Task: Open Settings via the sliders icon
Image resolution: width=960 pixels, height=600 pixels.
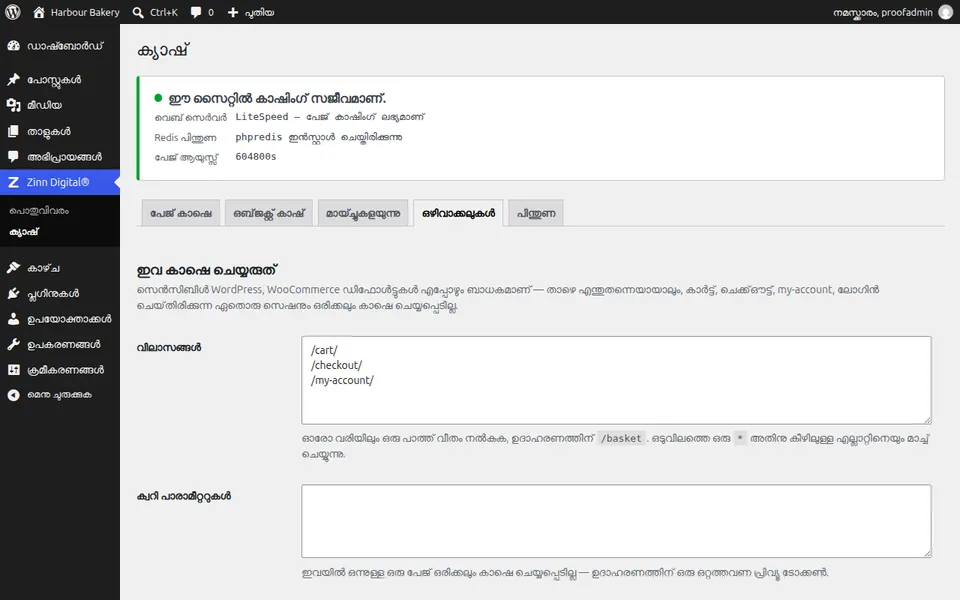Action: click(x=13, y=370)
